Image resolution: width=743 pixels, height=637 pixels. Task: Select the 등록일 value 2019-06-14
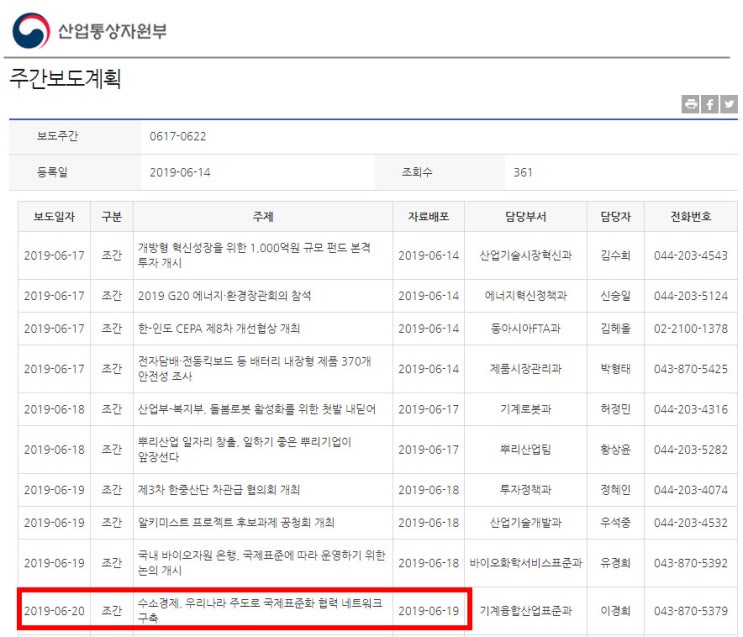180,173
